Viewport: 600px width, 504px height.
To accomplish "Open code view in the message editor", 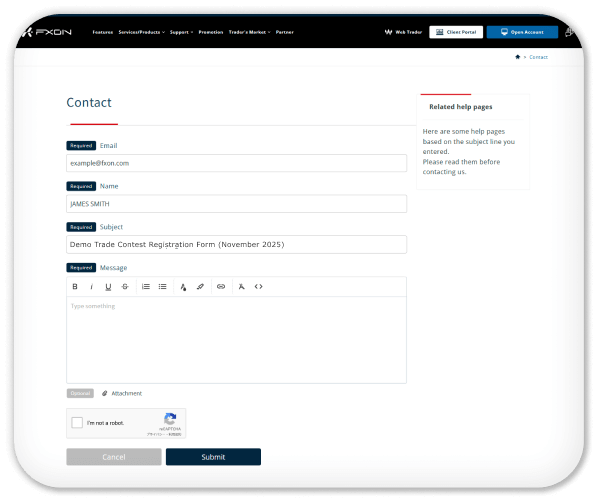I will [259, 287].
